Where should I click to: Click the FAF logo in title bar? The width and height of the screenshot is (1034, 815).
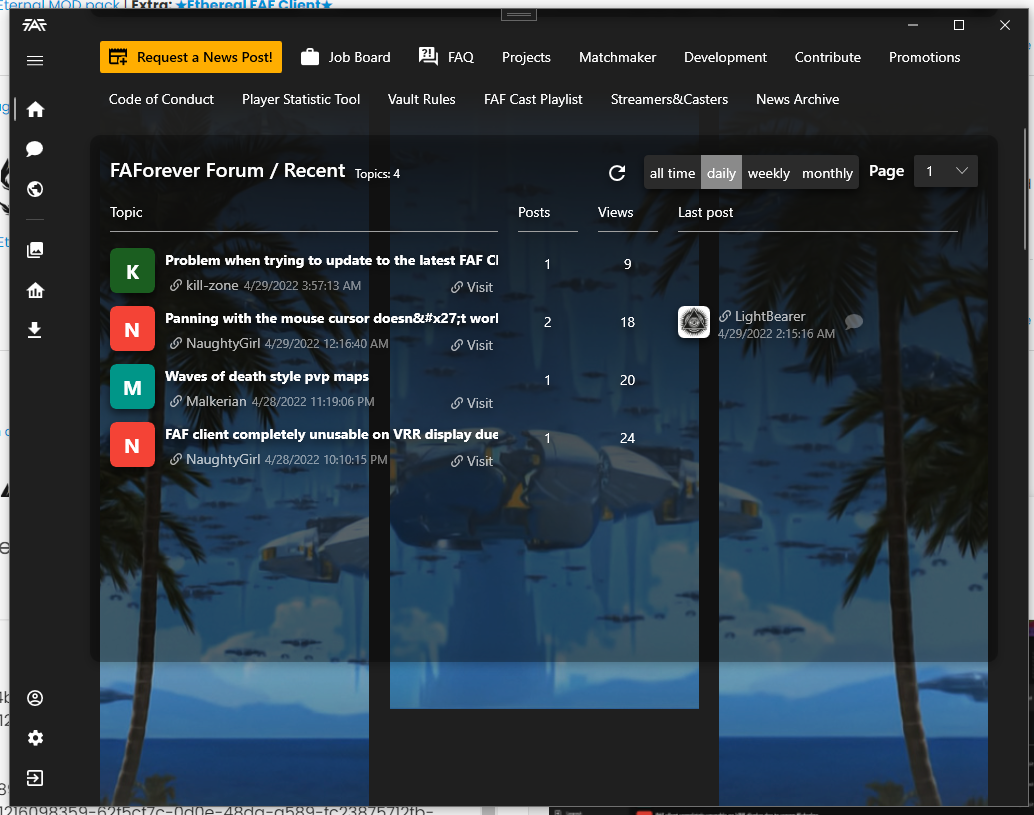35,25
